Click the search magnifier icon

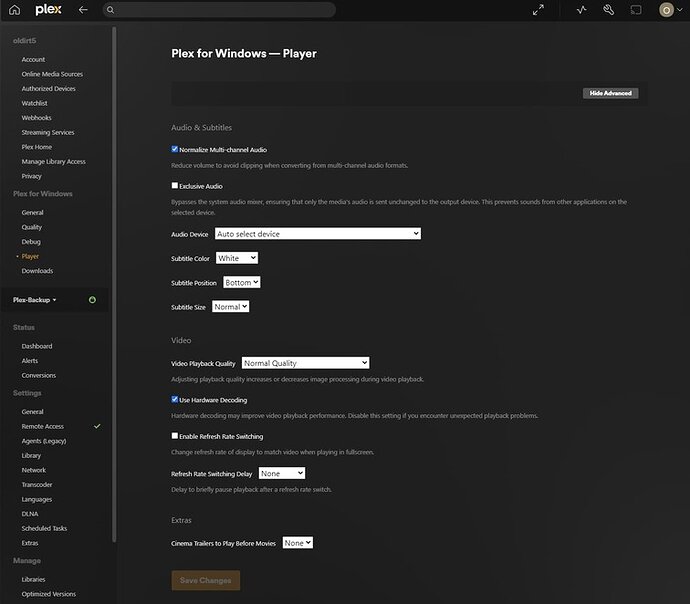click(110, 10)
